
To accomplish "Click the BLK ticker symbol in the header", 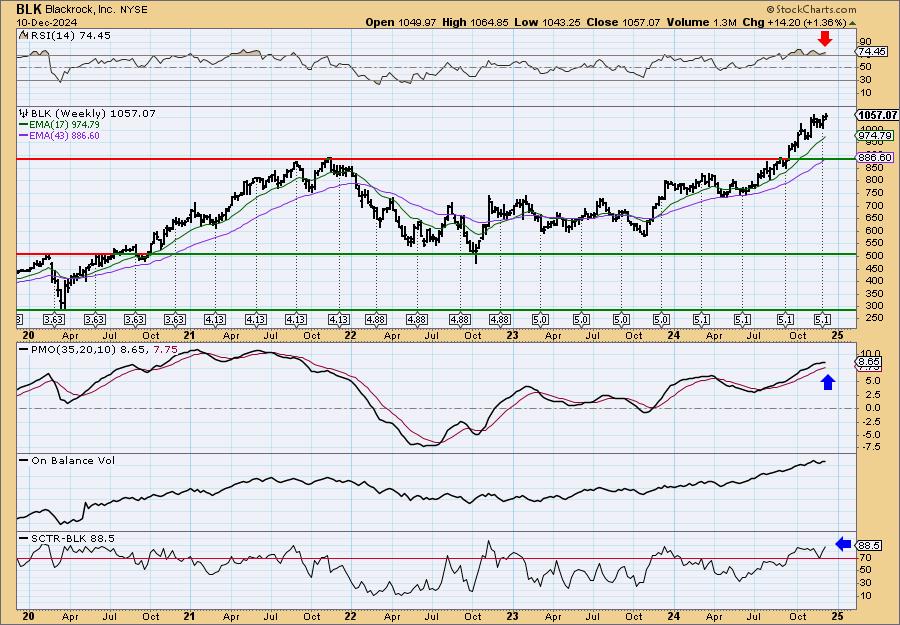I will coord(29,9).
